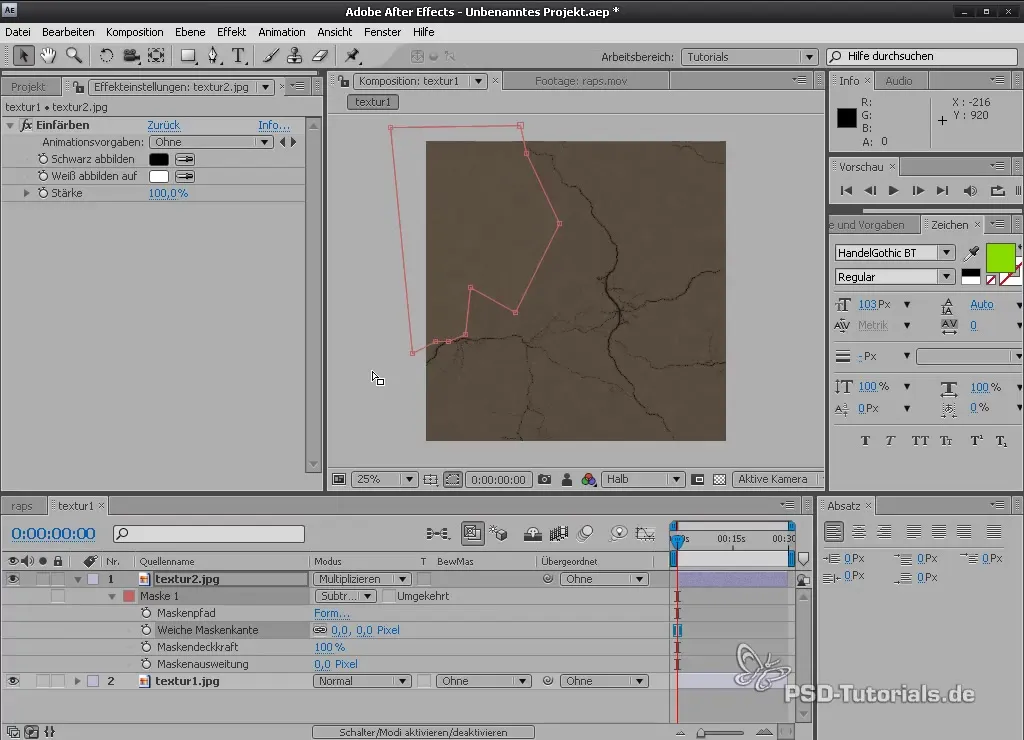Image resolution: width=1024 pixels, height=740 pixels.
Task: Switch to the Projekt tab
Action: tap(29, 87)
